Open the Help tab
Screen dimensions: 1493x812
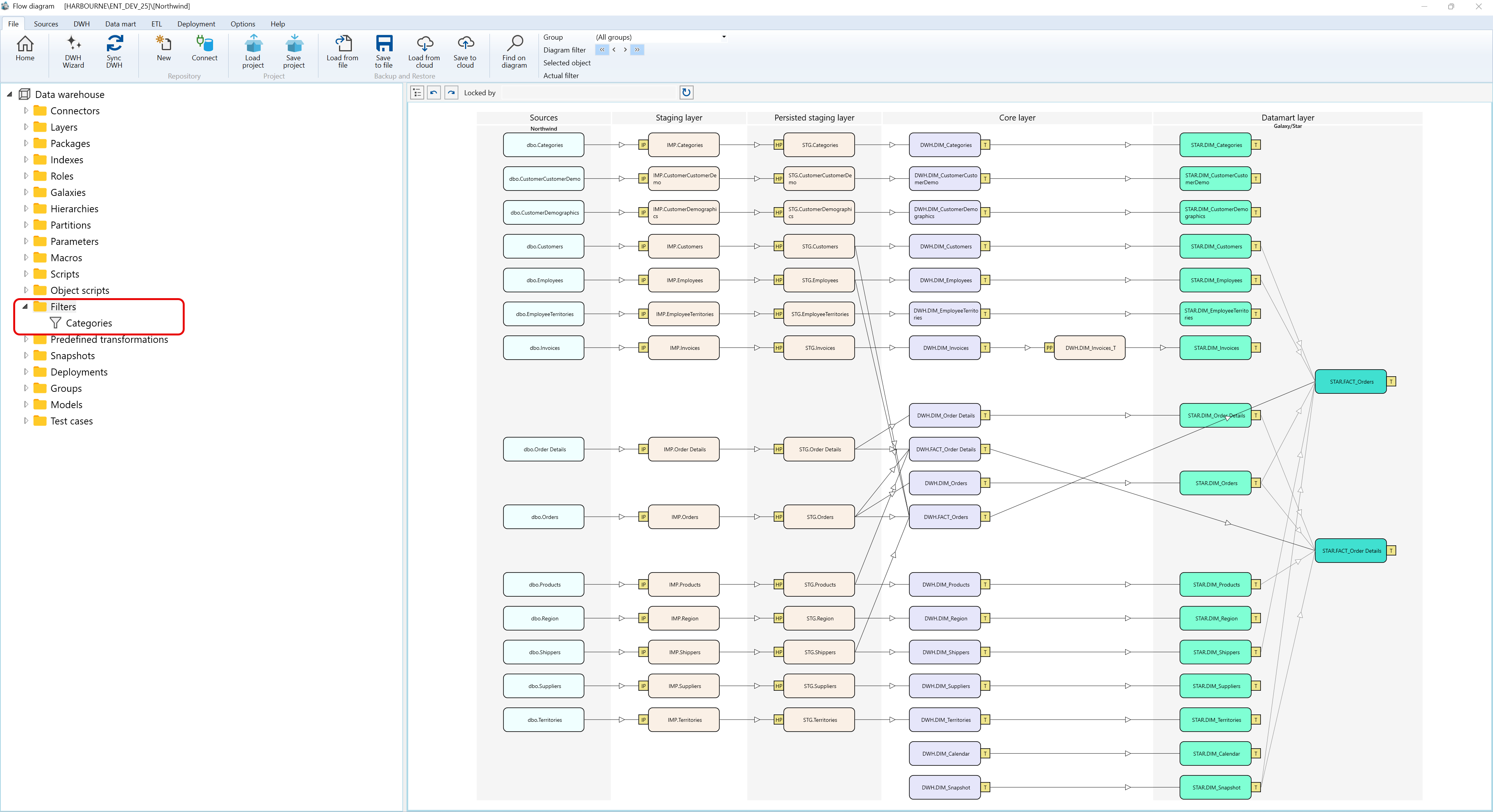coord(278,24)
